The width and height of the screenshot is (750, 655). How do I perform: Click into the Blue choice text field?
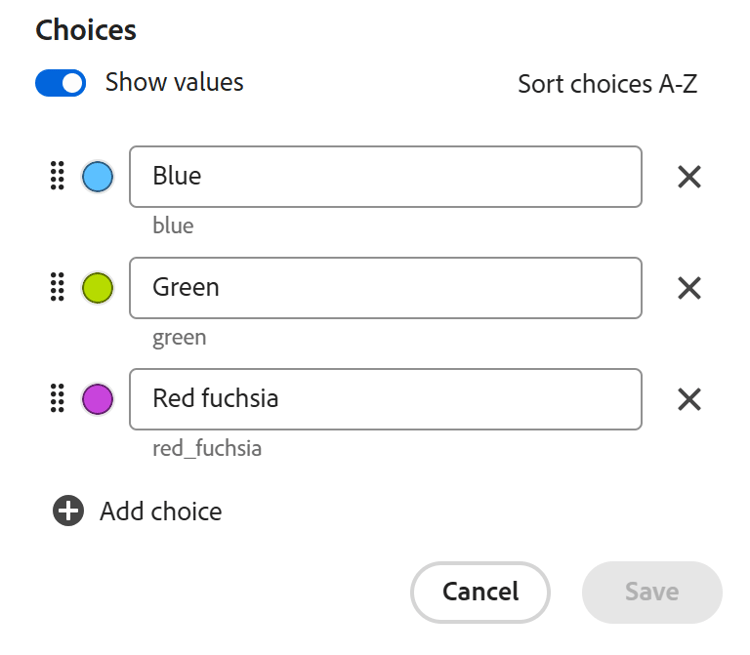click(x=385, y=177)
